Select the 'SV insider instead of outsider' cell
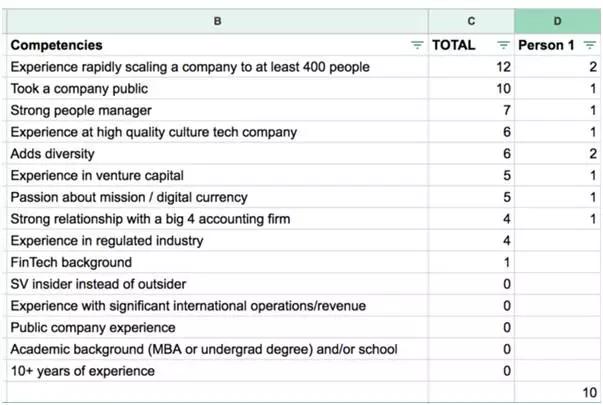 98,284
